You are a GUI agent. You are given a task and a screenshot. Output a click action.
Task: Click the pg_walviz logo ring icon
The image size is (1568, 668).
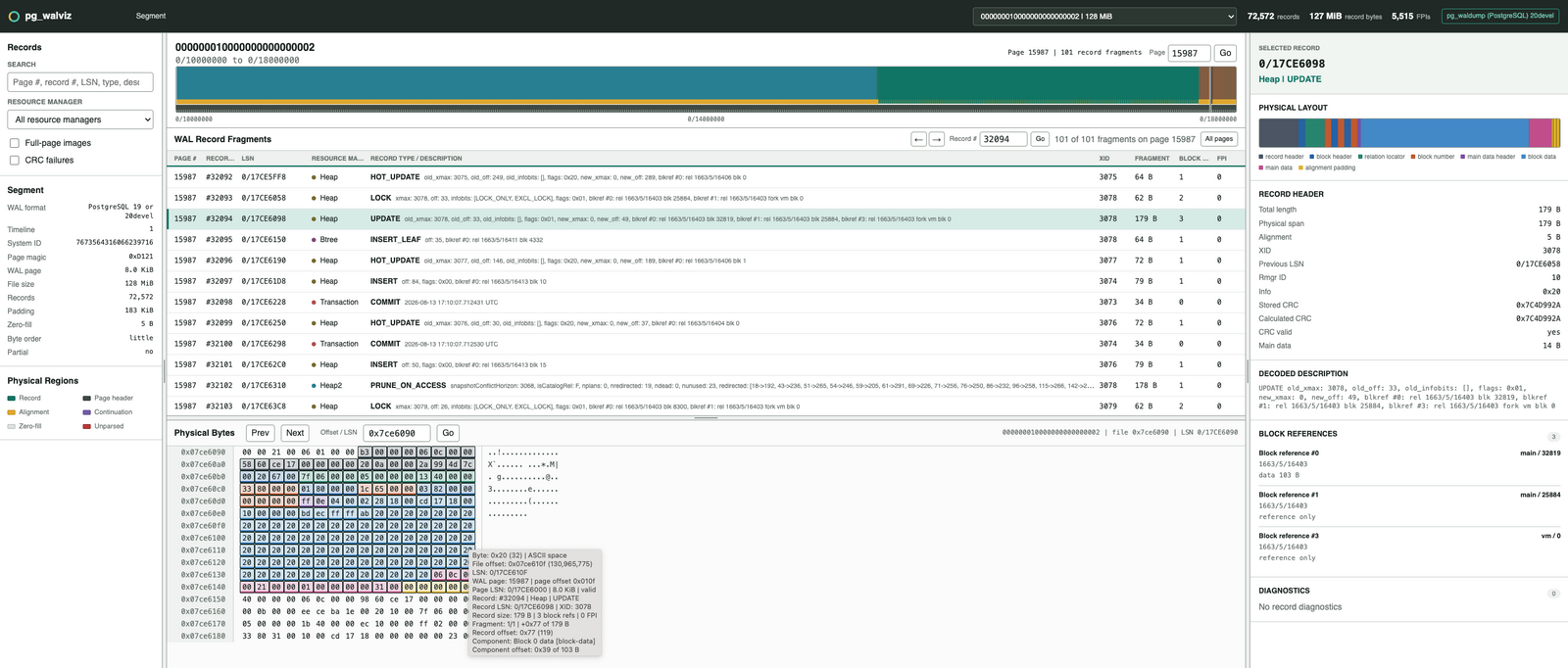tap(14, 17)
